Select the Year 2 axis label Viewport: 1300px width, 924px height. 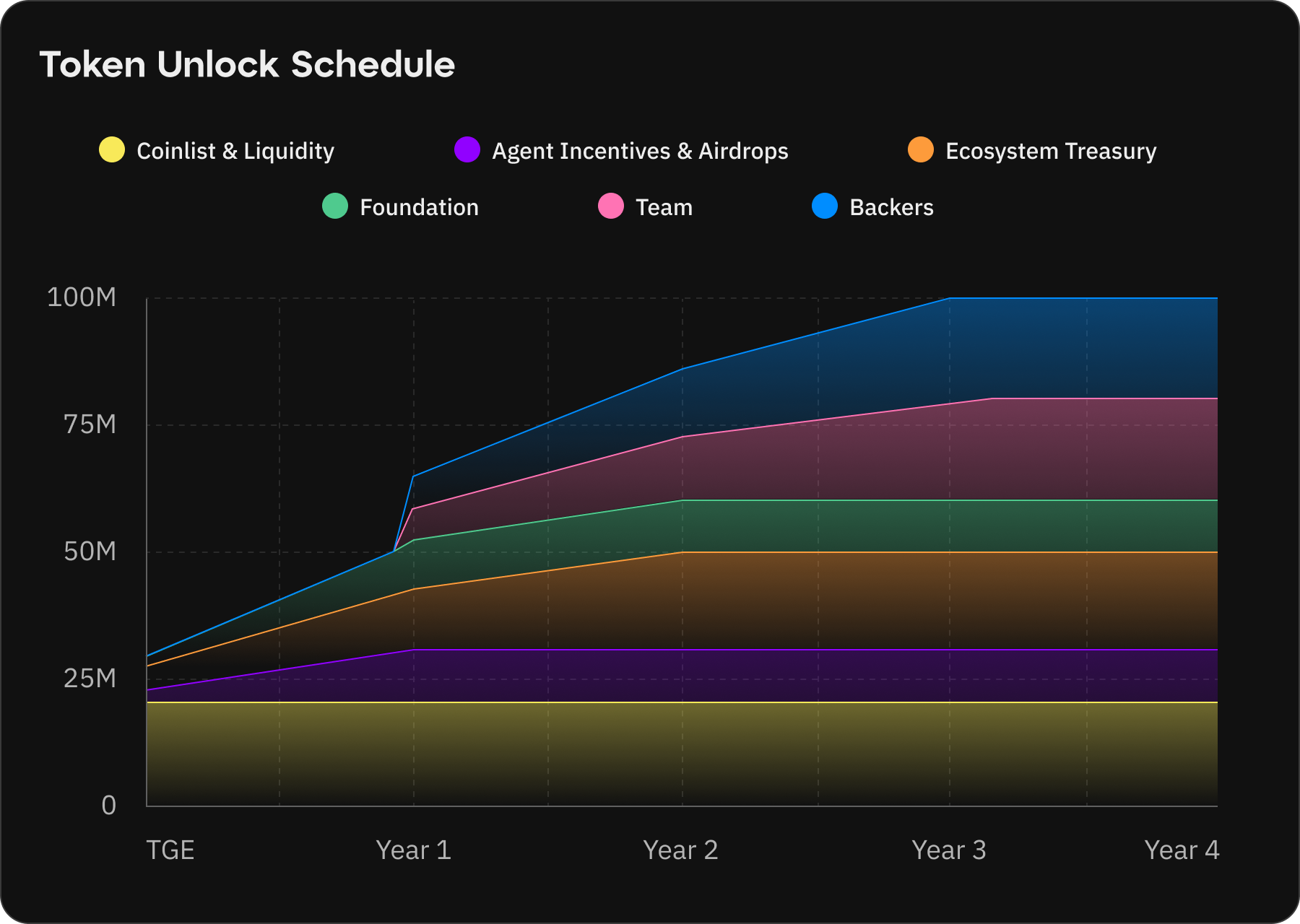(x=680, y=850)
